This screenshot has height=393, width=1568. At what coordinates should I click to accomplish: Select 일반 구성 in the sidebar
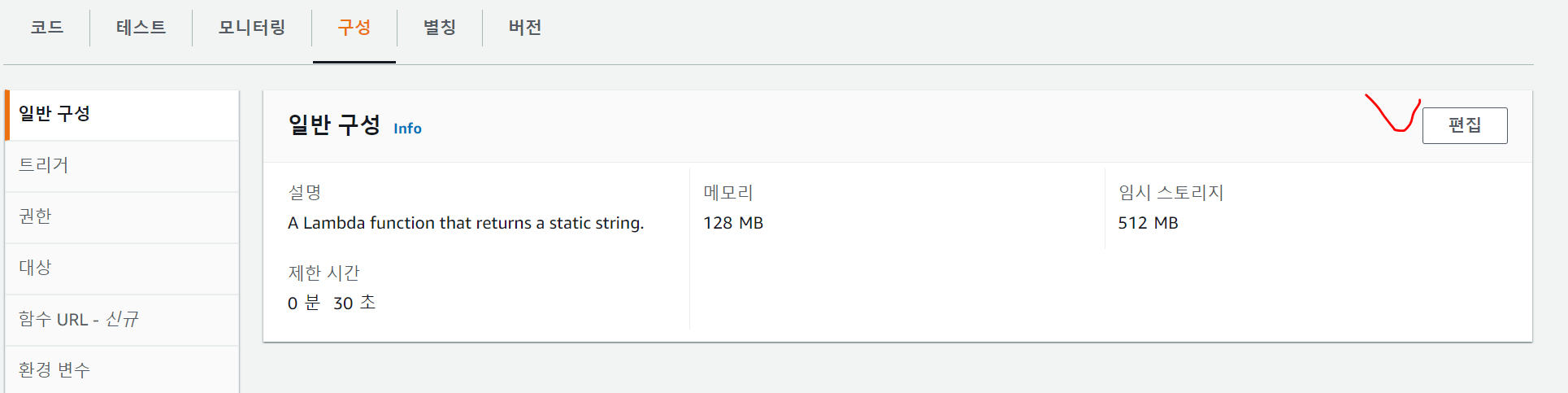(54, 114)
